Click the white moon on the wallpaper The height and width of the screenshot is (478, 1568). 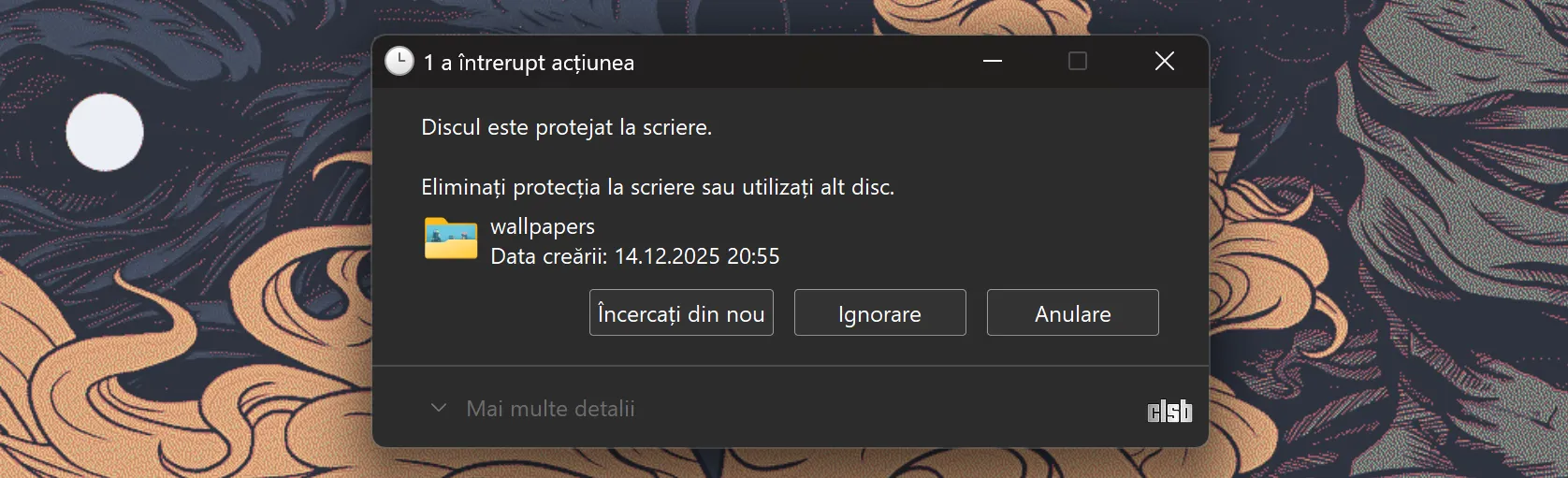[105, 132]
